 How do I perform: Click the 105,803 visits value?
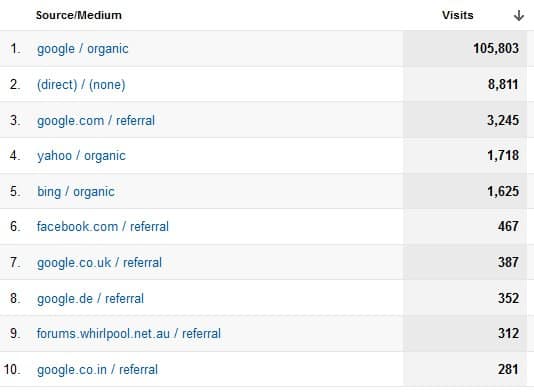click(496, 49)
